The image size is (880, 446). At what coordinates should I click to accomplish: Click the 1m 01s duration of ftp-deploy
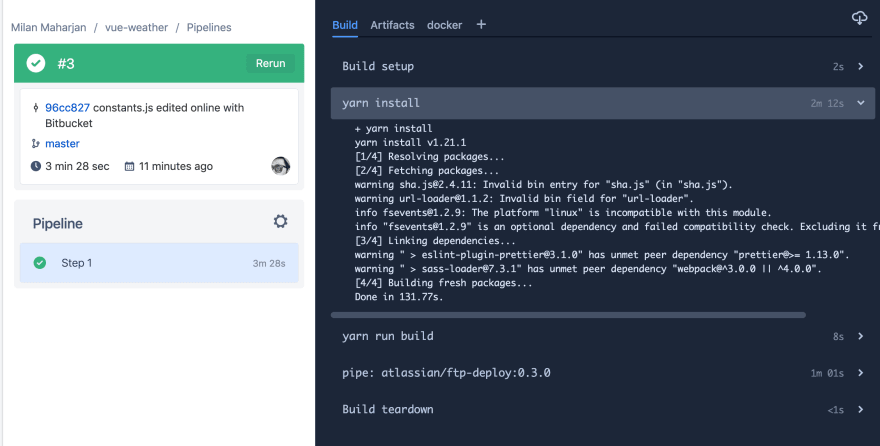pyautogui.click(x=827, y=373)
